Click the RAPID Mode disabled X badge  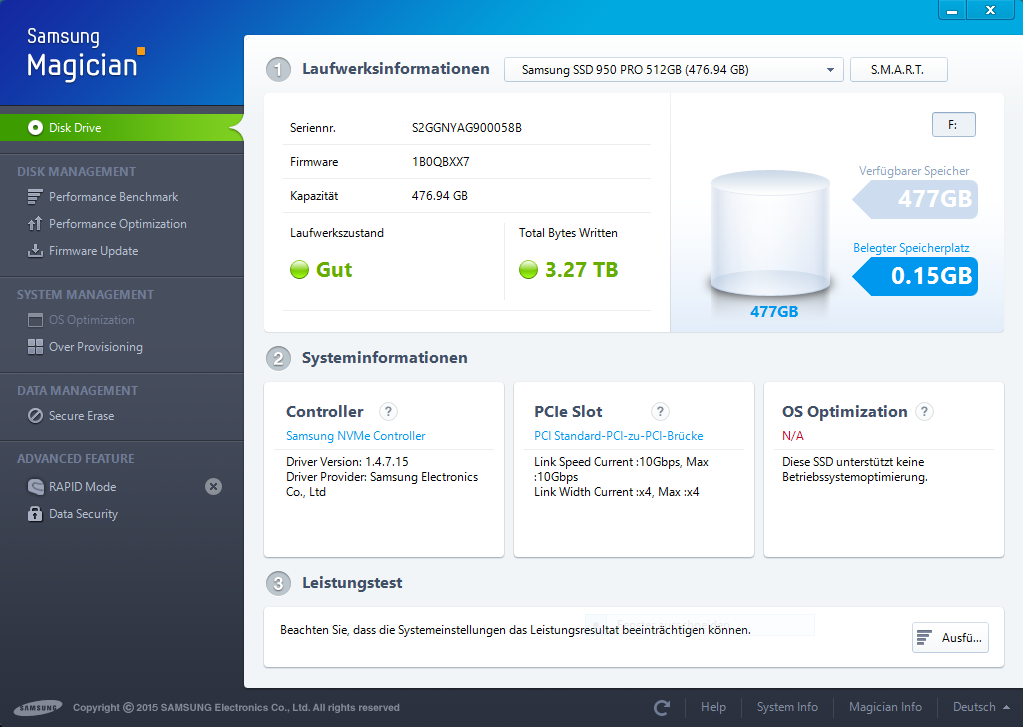tap(213, 486)
